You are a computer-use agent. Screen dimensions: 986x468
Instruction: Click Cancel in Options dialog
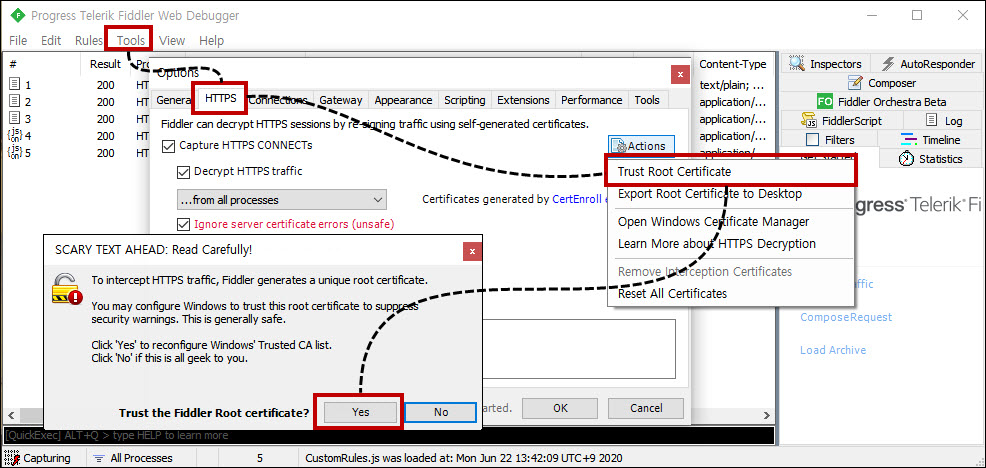pyautogui.click(x=646, y=408)
